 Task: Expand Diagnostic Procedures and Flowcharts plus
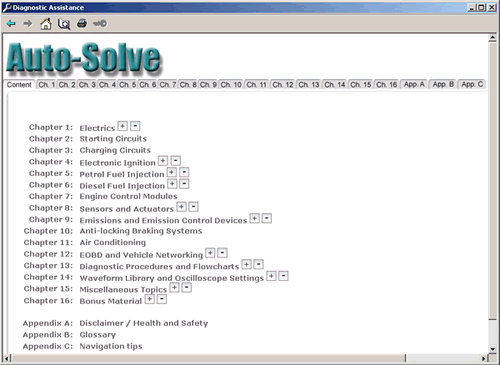point(246,265)
